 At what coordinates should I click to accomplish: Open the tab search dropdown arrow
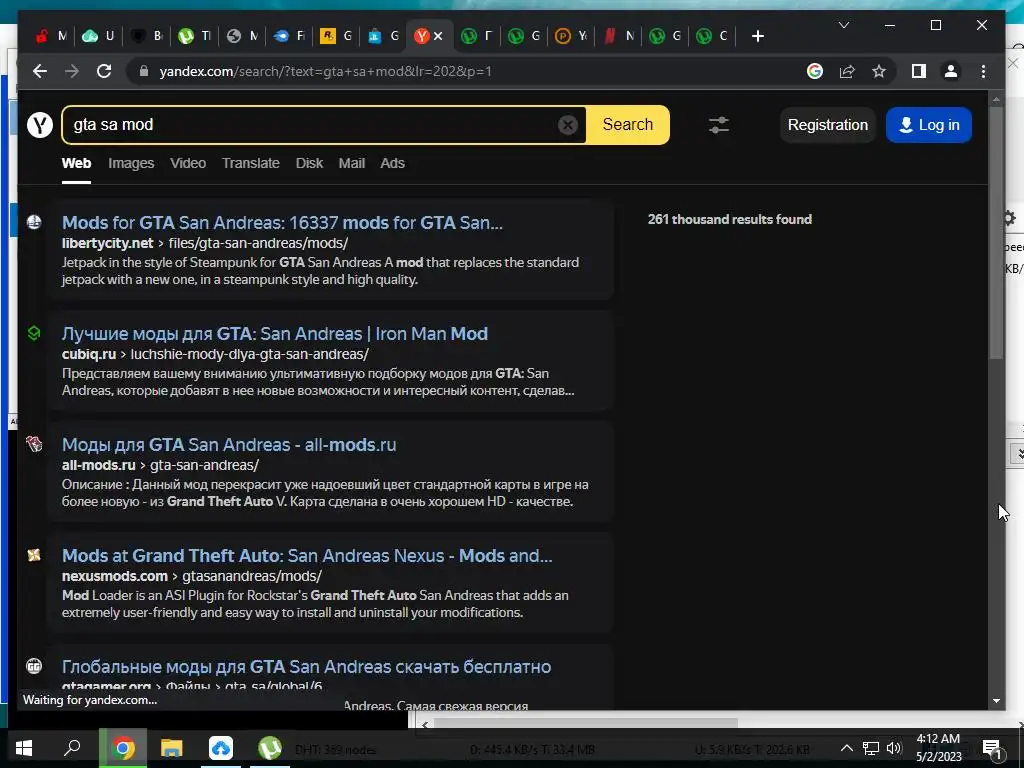click(844, 25)
